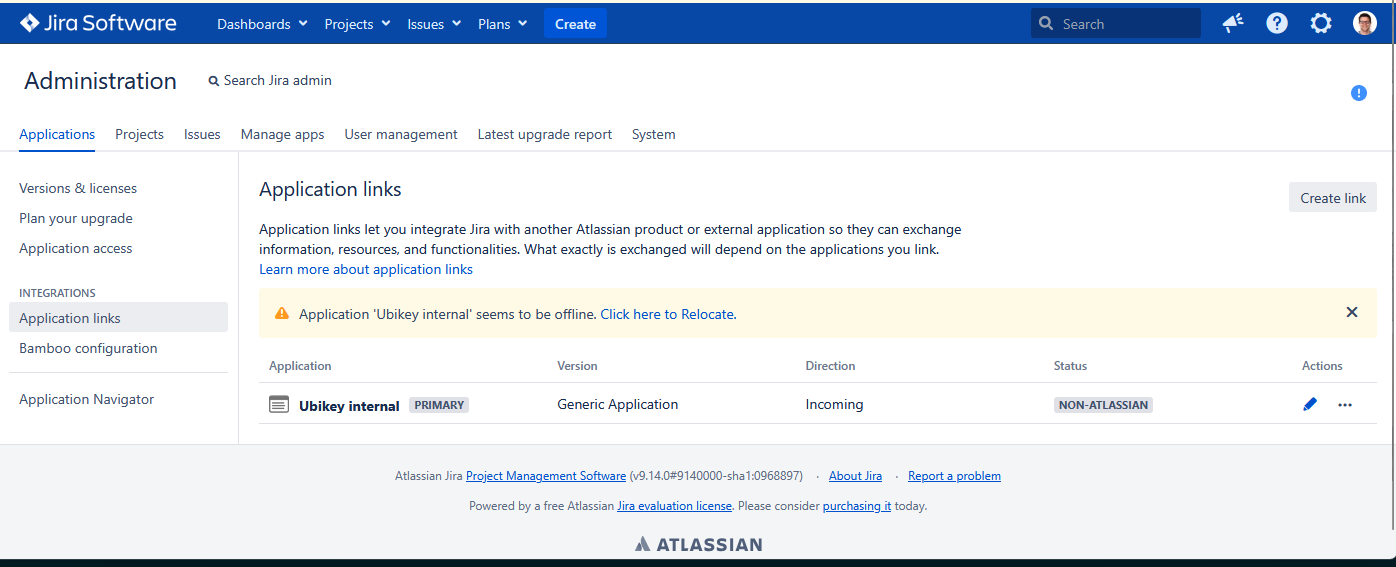Screen dimensions: 1396x567
Task: Click the Generic Application version cell
Action: tap(618, 404)
